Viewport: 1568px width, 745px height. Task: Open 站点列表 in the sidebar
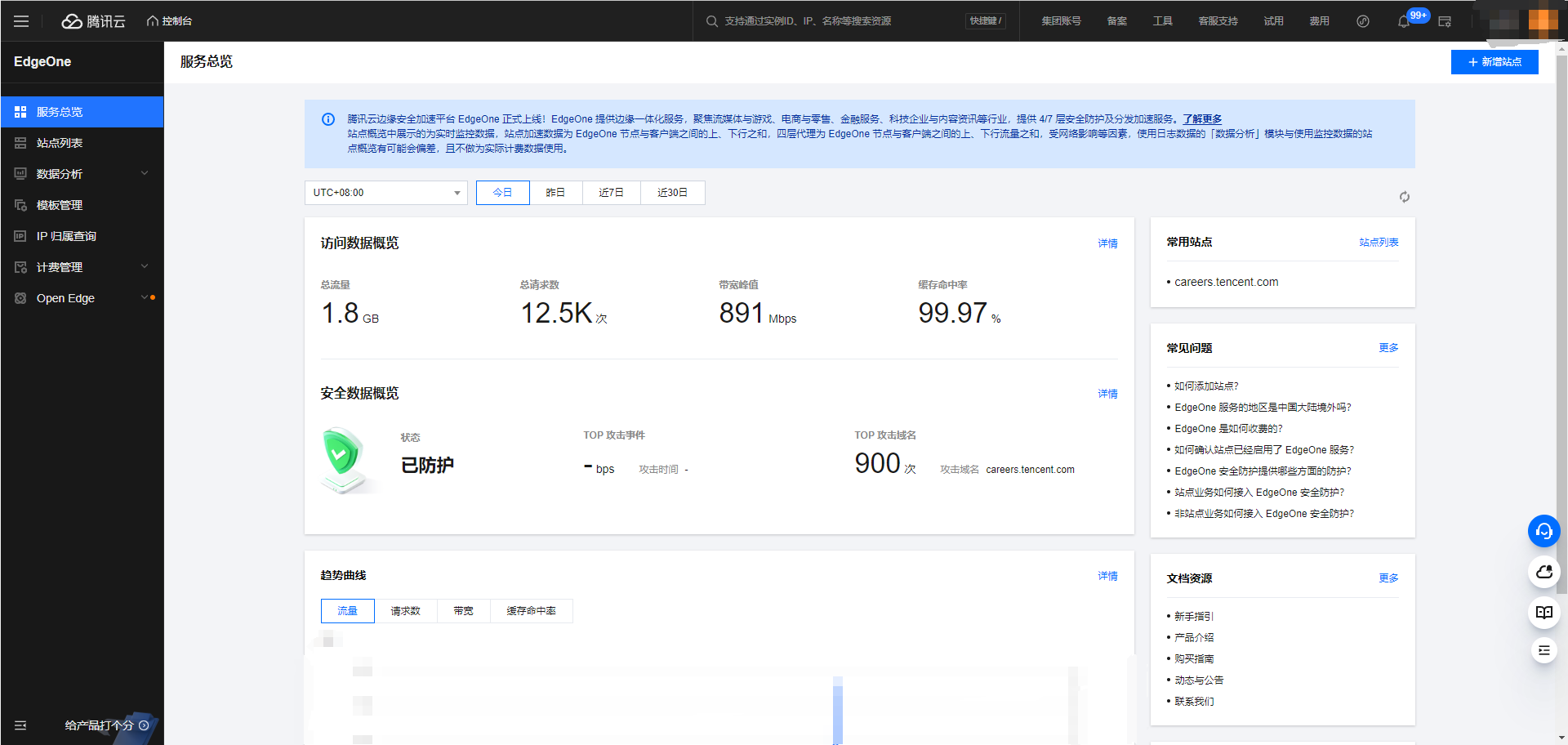[x=82, y=143]
